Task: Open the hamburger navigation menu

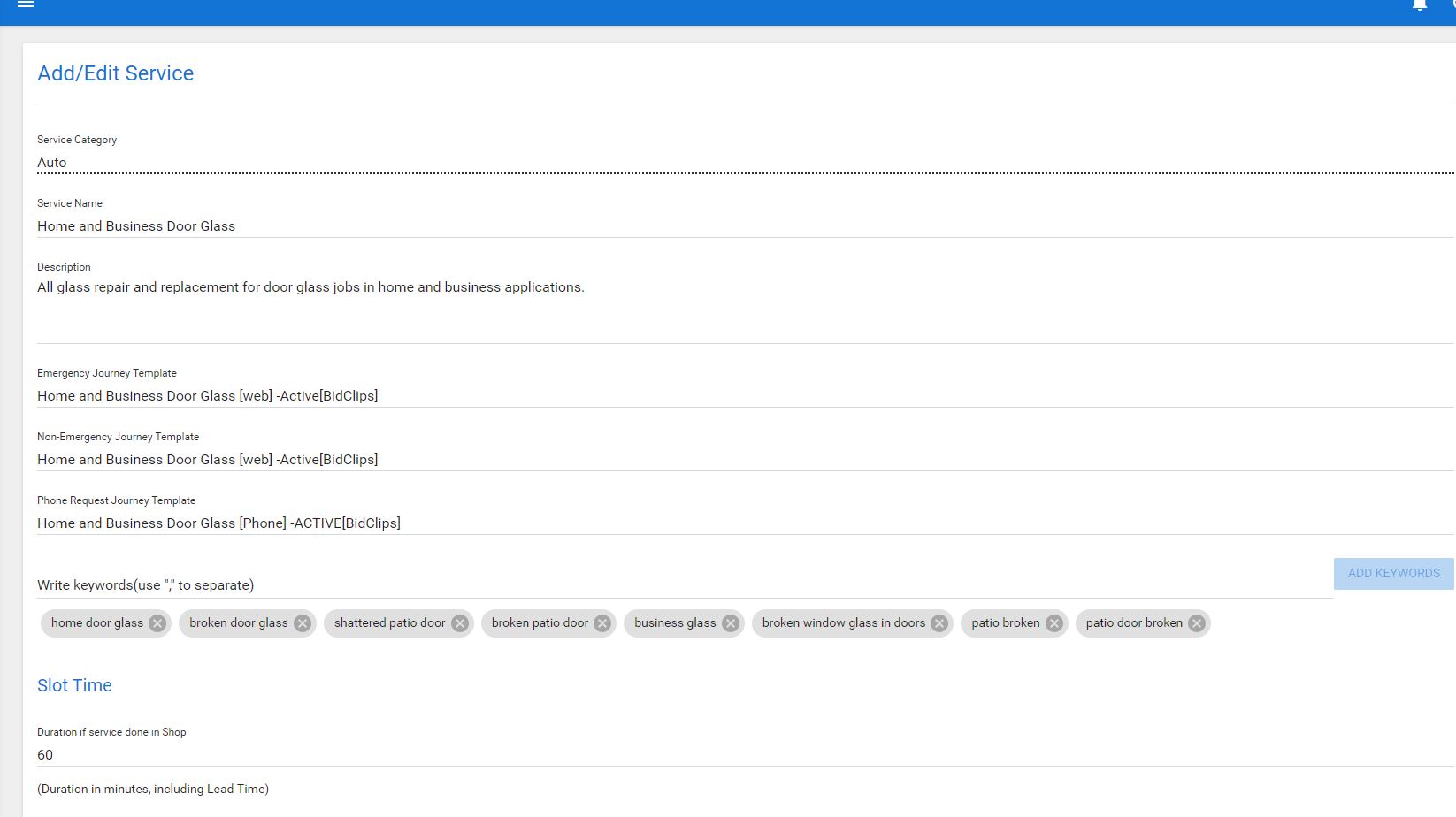Action: tap(26, 4)
